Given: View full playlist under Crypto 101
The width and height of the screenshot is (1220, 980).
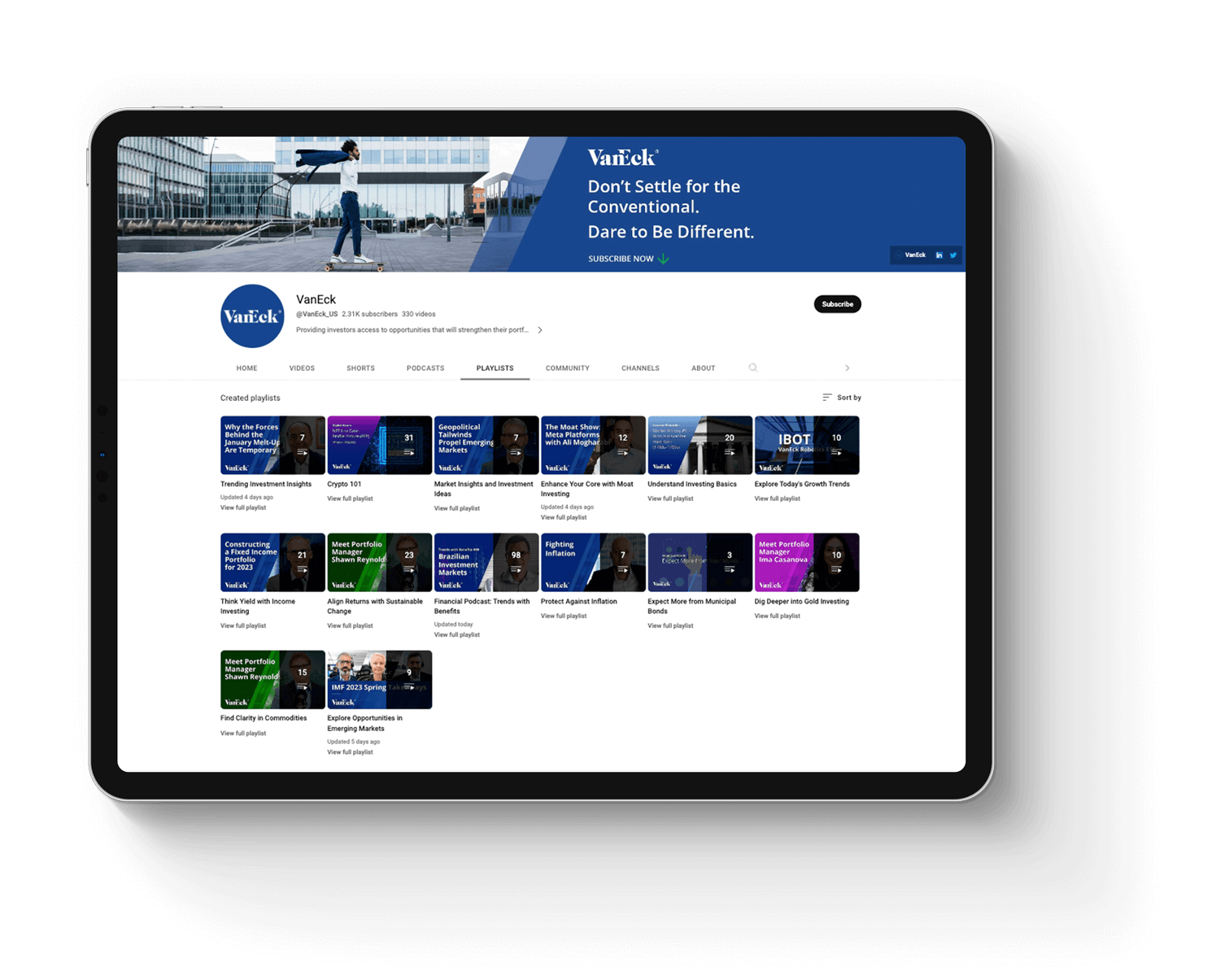Looking at the screenshot, I should tap(350, 499).
